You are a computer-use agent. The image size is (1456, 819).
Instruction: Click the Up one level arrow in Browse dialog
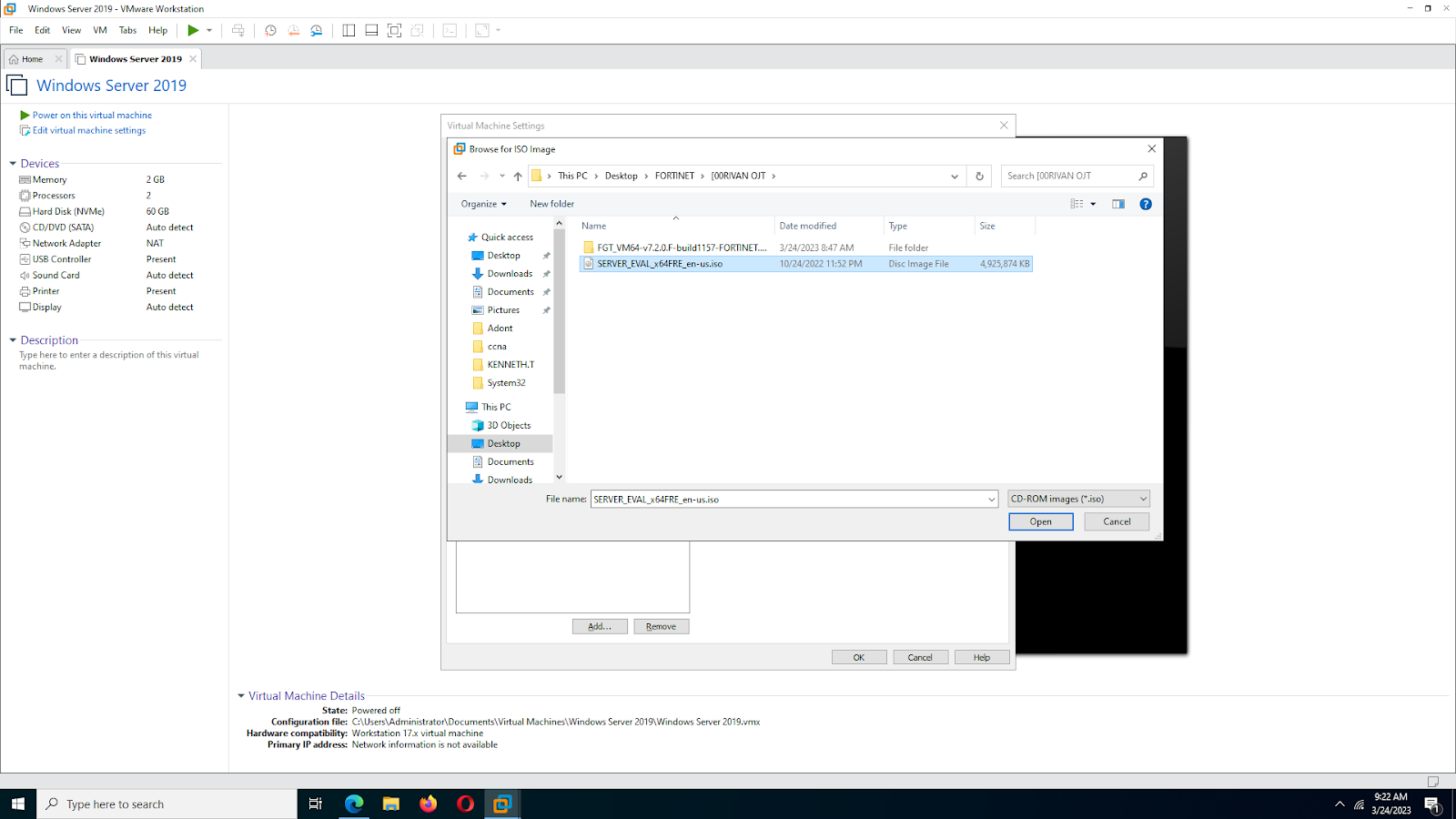(x=518, y=177)
